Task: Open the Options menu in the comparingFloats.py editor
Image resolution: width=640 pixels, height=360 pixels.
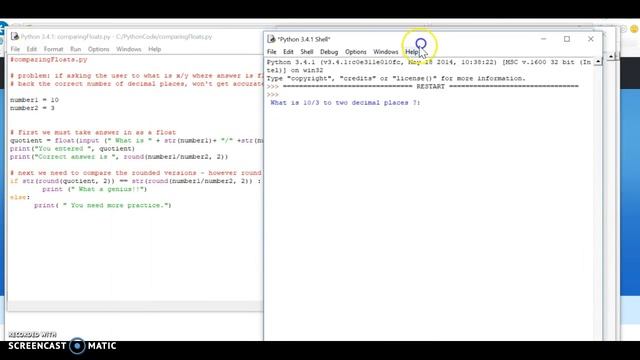Action: [x=98, y=49]
